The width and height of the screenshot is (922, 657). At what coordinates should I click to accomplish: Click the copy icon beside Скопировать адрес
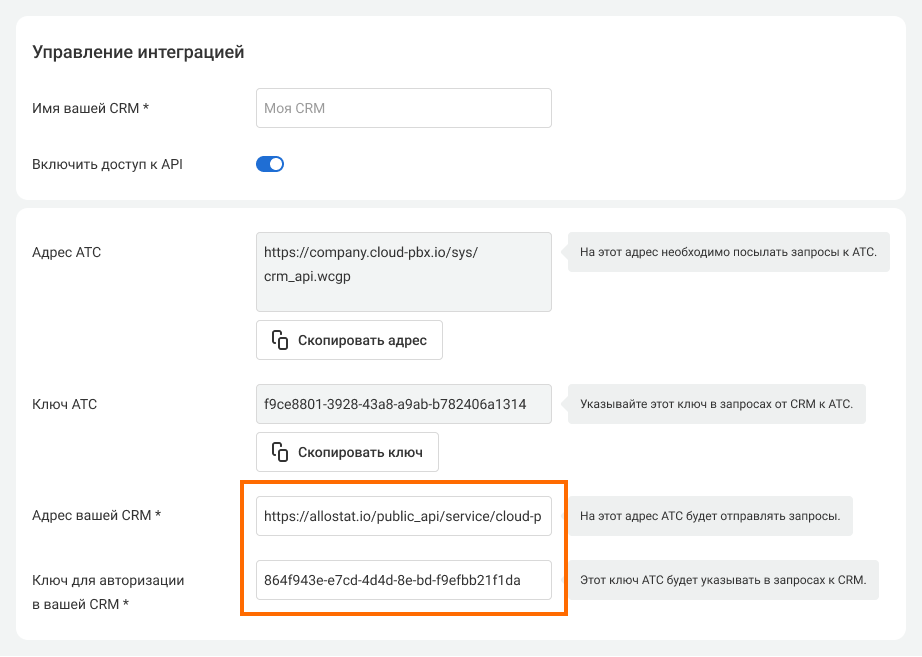click(280, 340)
